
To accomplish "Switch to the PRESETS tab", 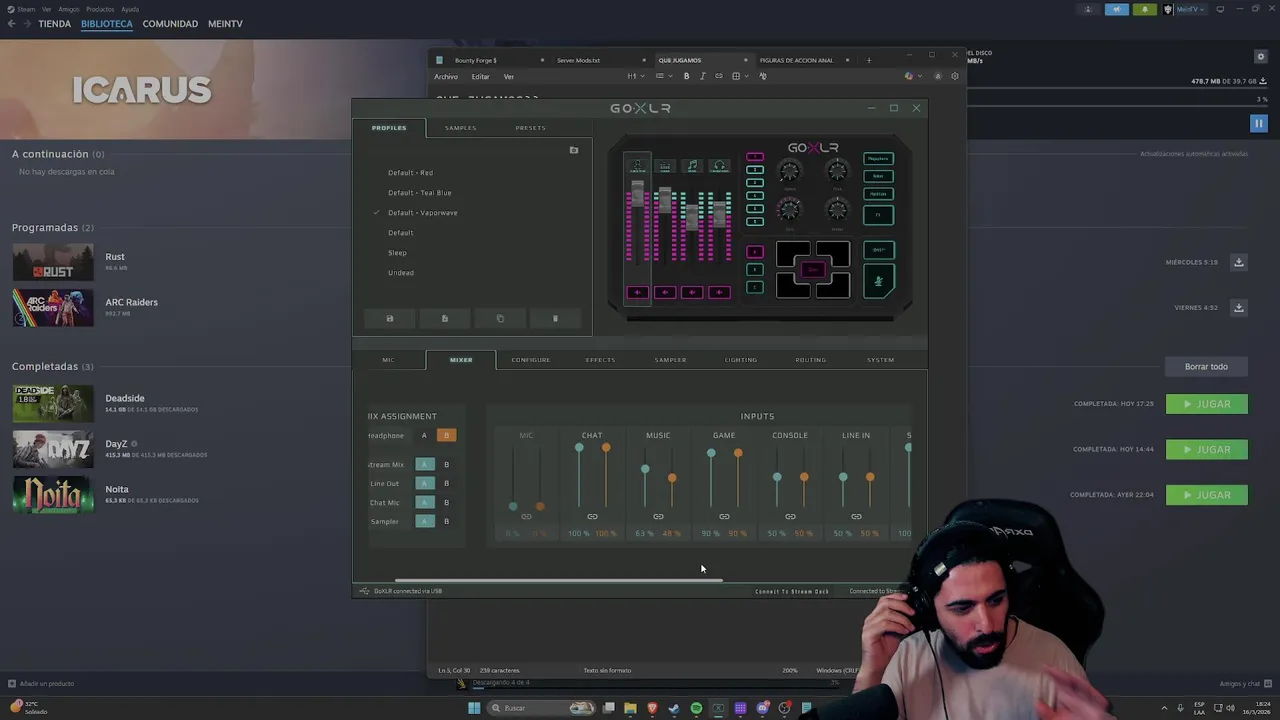I will pos(530,128).
